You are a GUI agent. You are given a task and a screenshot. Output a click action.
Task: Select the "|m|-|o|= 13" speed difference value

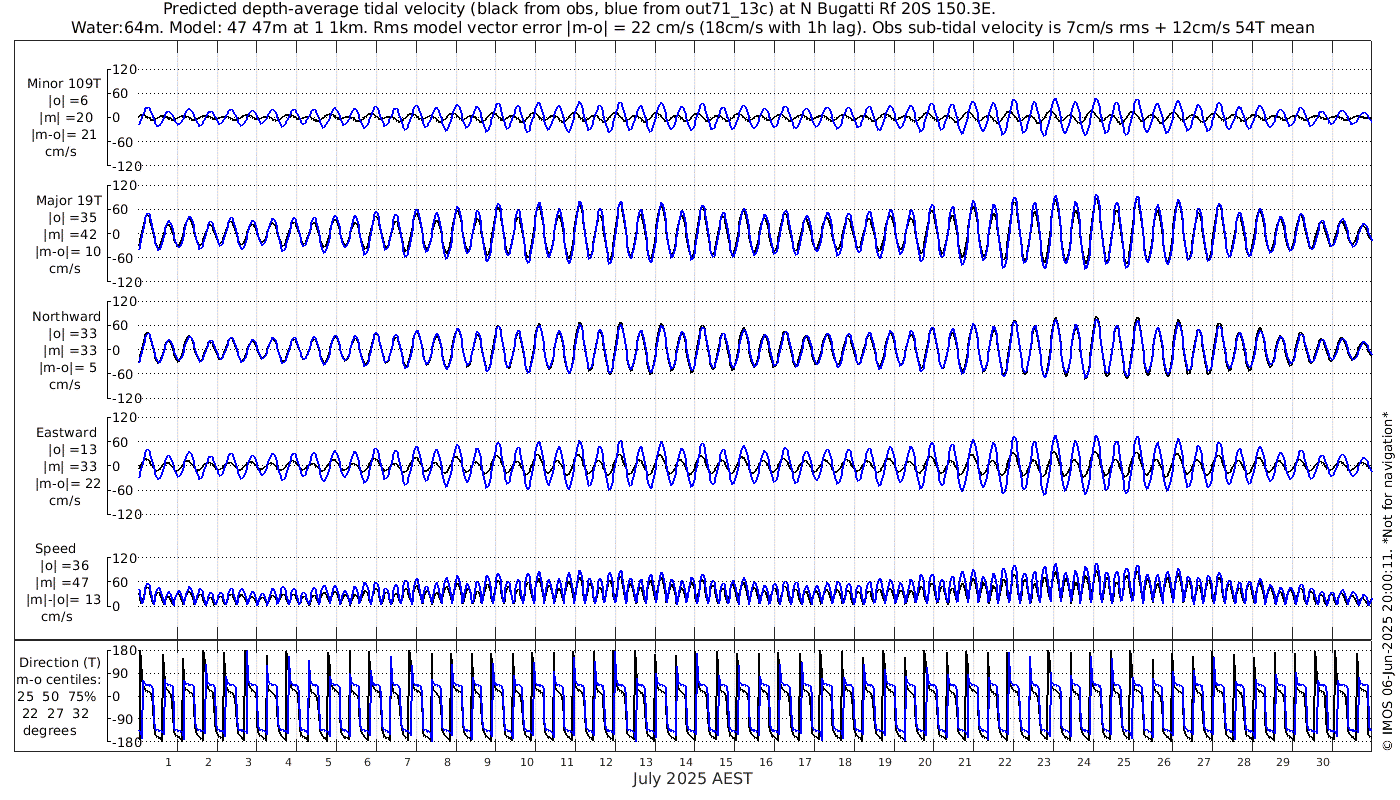pos(64,600)
